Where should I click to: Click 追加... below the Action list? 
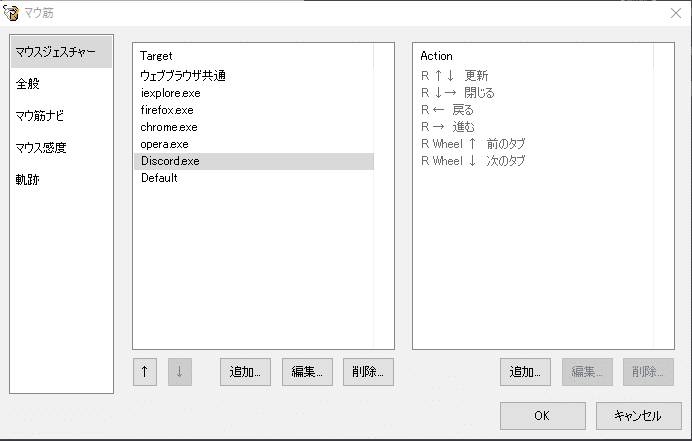[x=525, y=372]
